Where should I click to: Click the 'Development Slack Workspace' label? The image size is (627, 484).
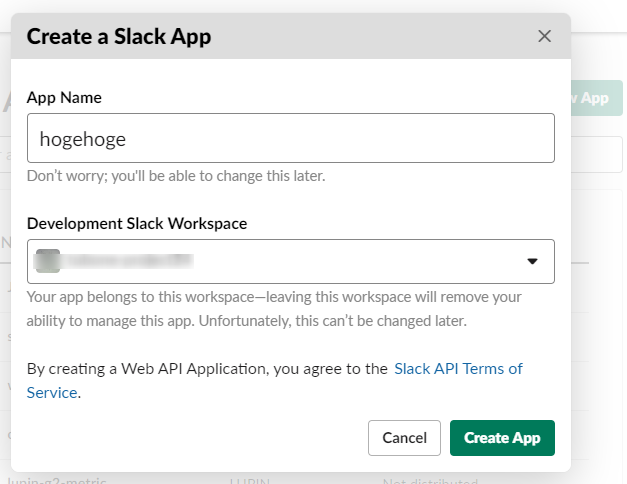click(x=137, y=224)
